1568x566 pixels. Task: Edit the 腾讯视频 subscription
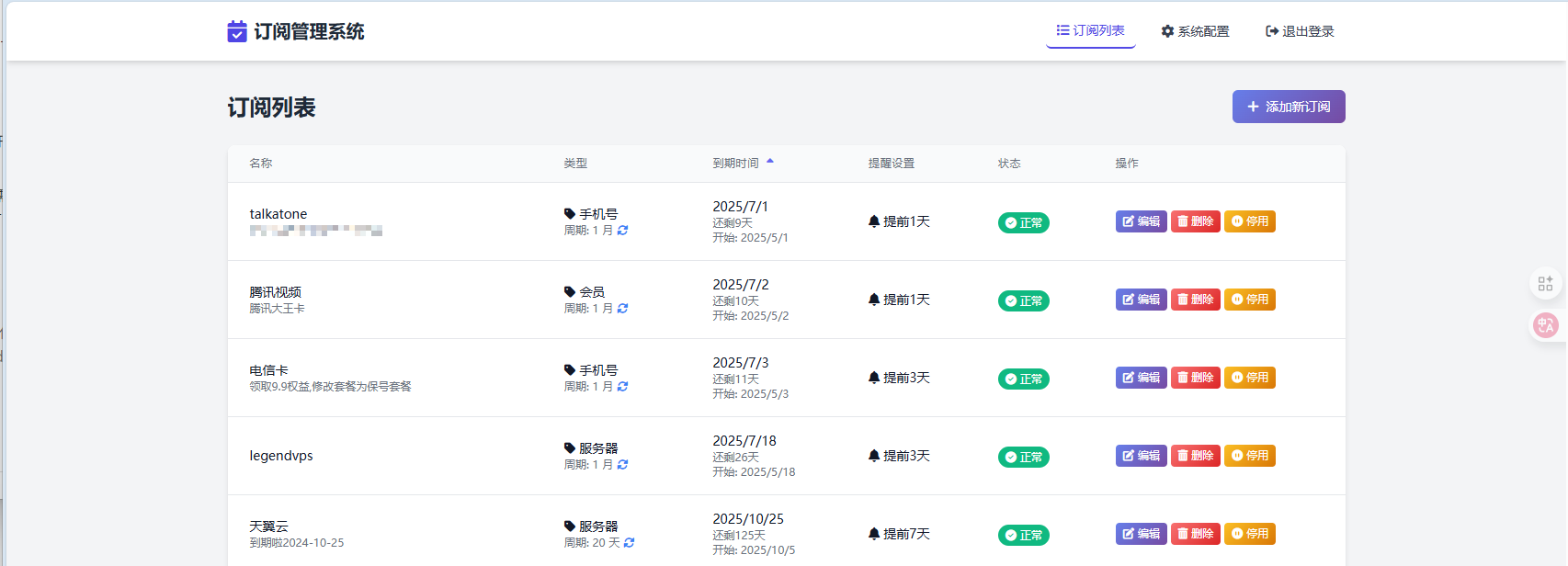coord(1141,300)
